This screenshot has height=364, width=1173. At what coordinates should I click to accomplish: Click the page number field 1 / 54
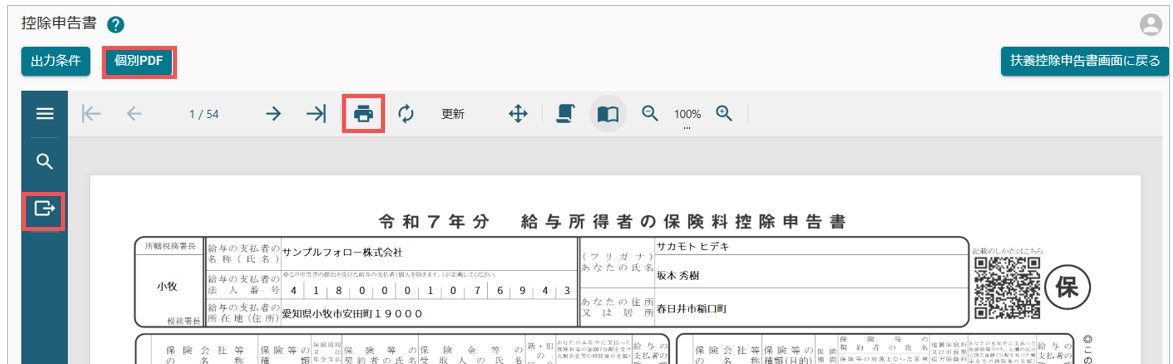(203, 114)
